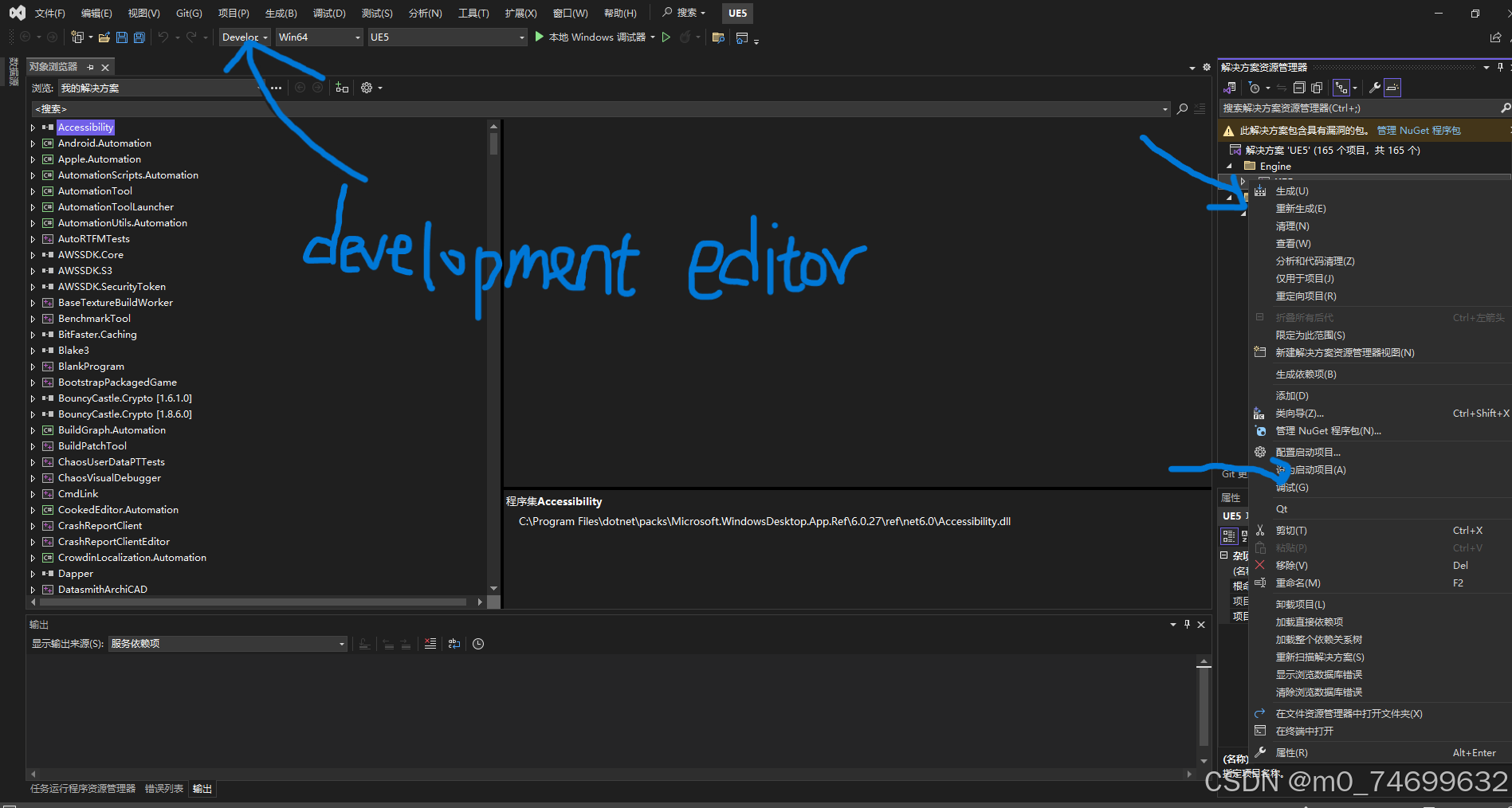Click the ellipsis button beside browse scope

[276, 88]
